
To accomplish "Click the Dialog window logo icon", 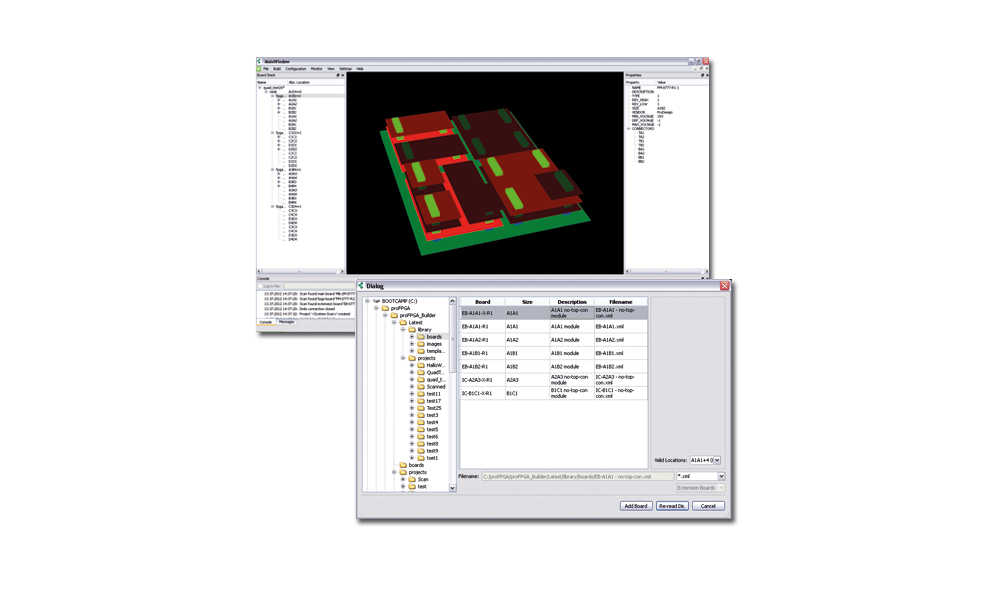I will point(361,286).
